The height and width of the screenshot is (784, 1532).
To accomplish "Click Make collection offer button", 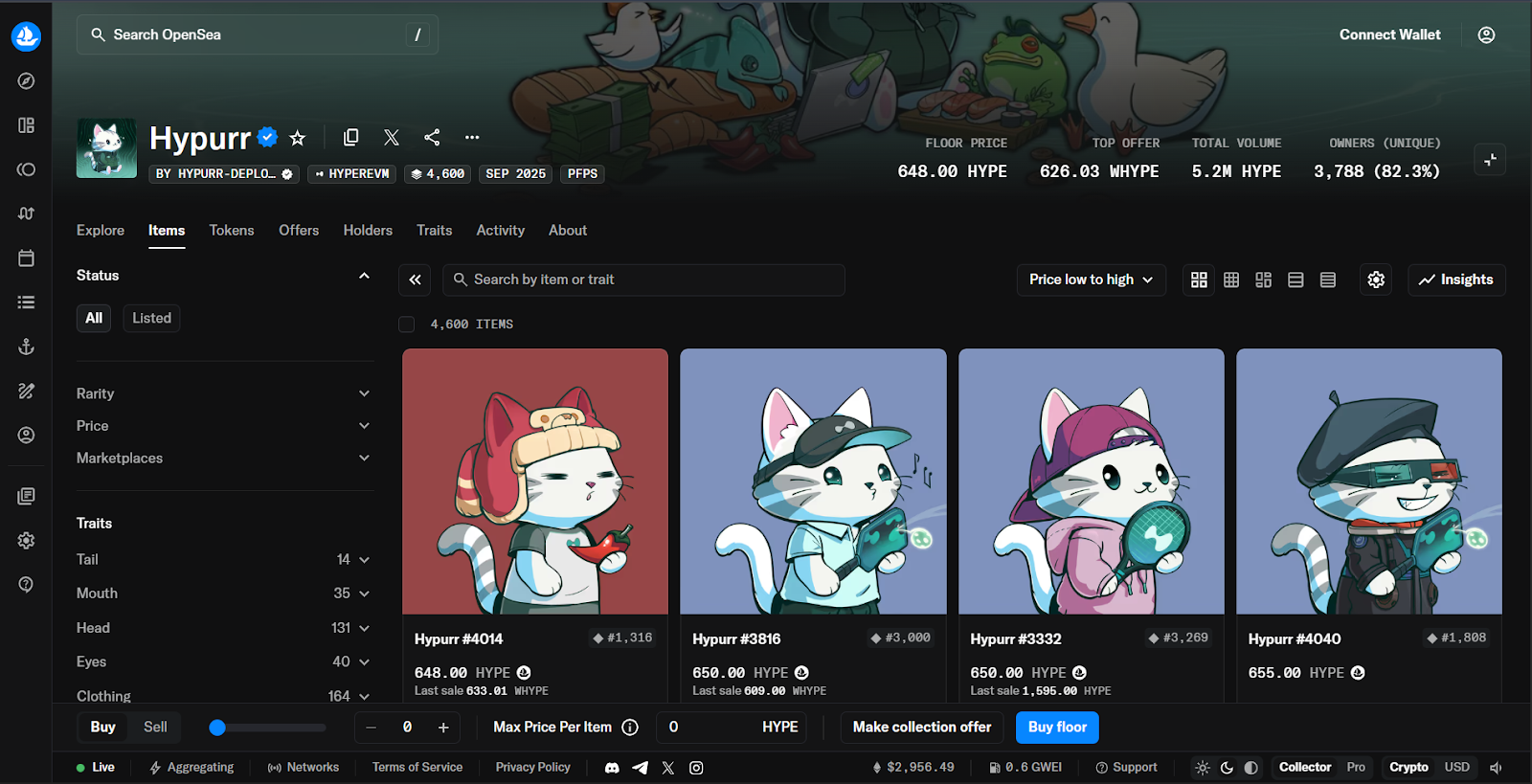I will click(921, 728).
